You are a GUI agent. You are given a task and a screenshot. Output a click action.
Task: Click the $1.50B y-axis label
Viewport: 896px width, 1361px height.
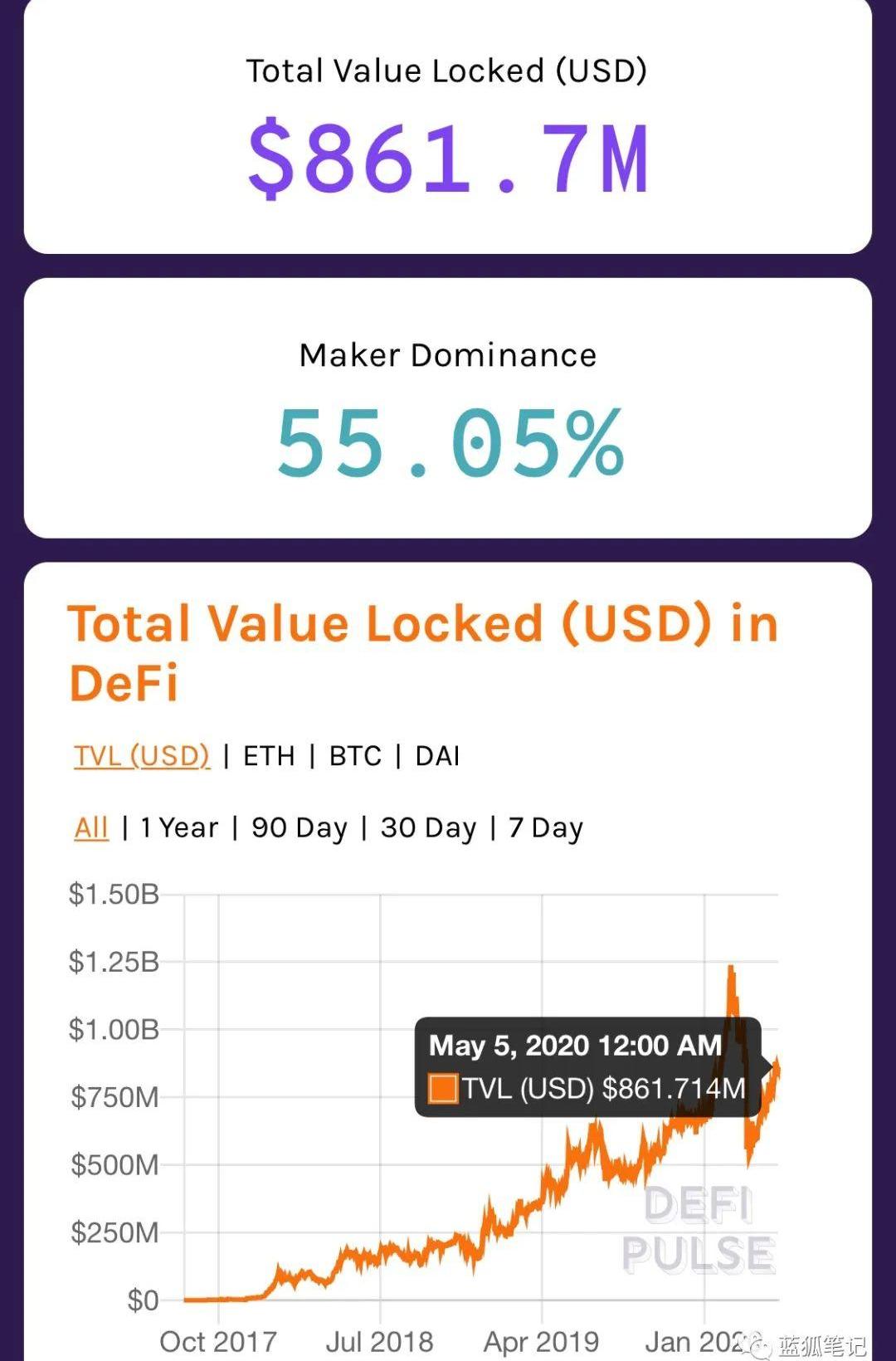114,894
